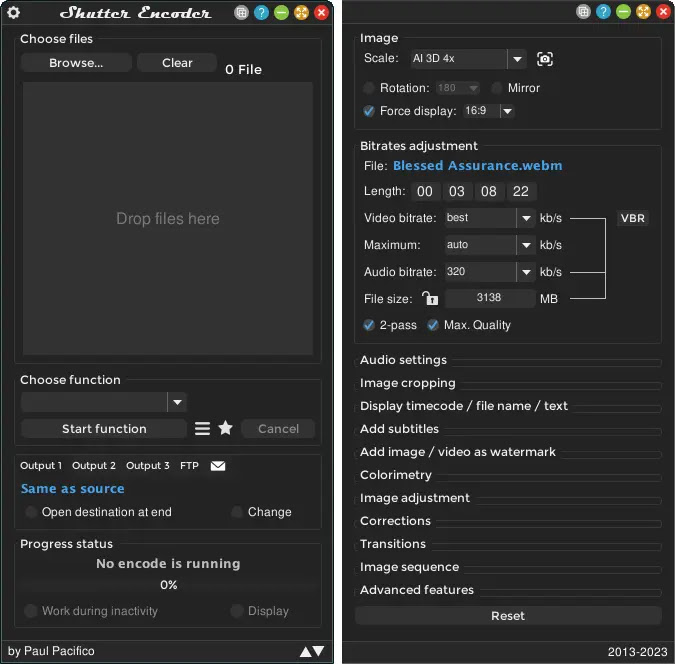Click the grid icon in right settings window

(583, 12)
